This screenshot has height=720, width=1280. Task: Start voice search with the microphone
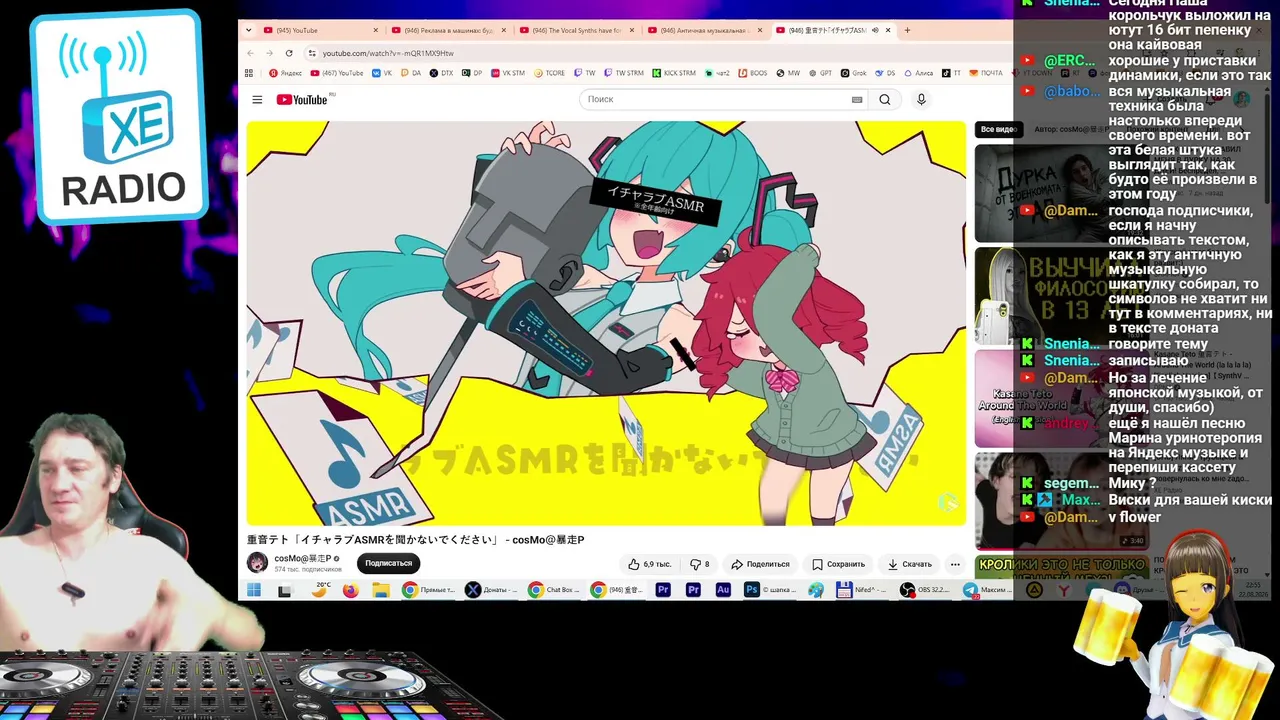tap(921, 100)
